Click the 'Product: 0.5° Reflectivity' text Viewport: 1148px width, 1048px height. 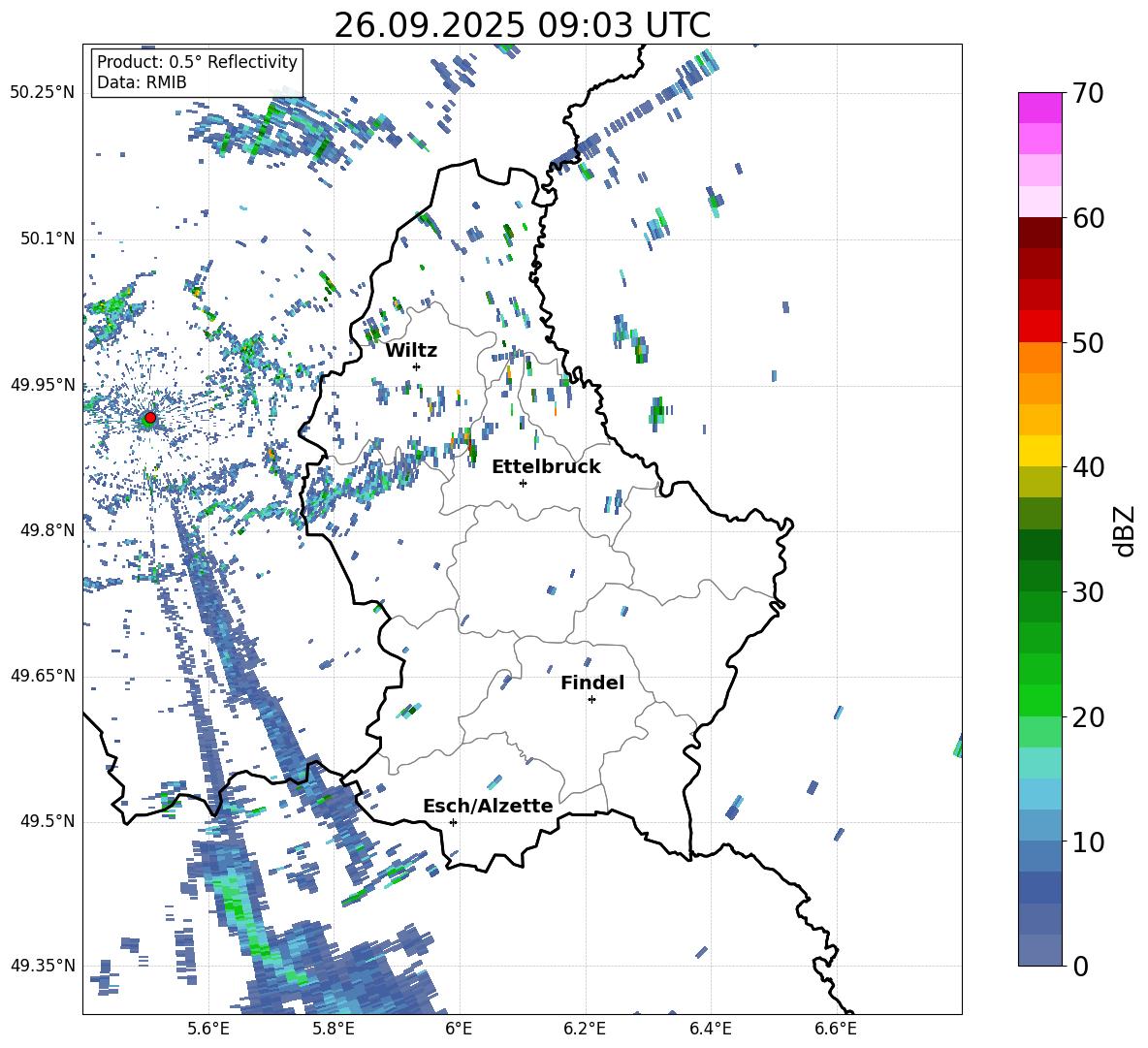pyautogui.click(x=197, y=61)
